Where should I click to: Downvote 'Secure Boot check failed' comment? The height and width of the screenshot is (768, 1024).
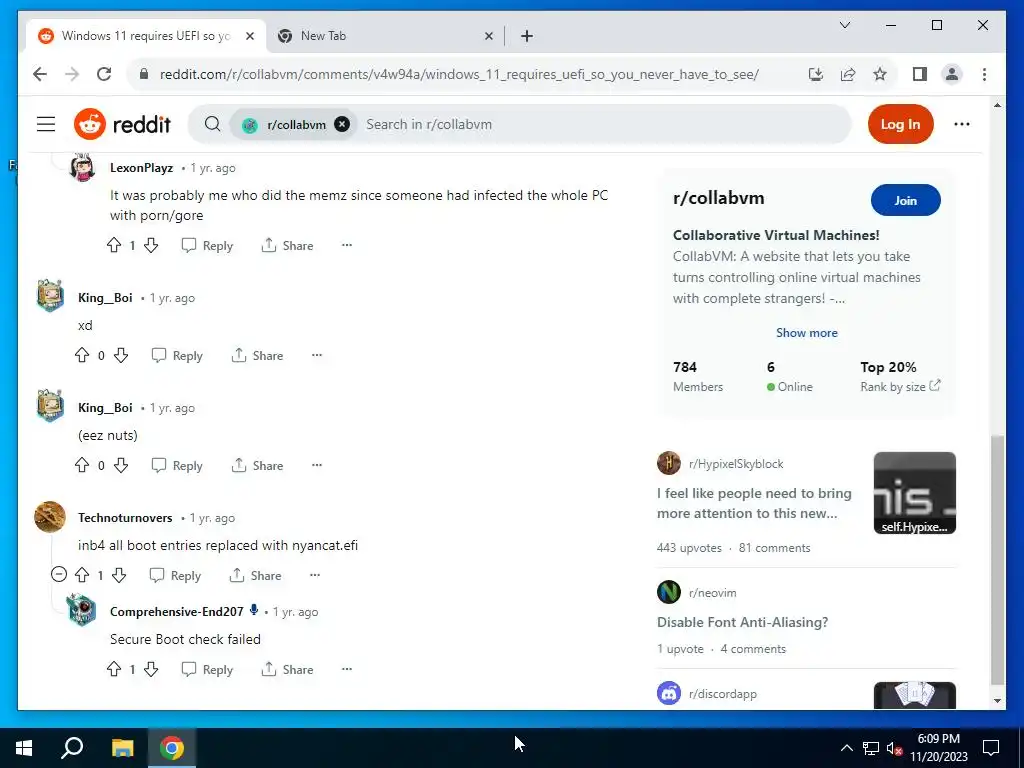click(151, 669)
